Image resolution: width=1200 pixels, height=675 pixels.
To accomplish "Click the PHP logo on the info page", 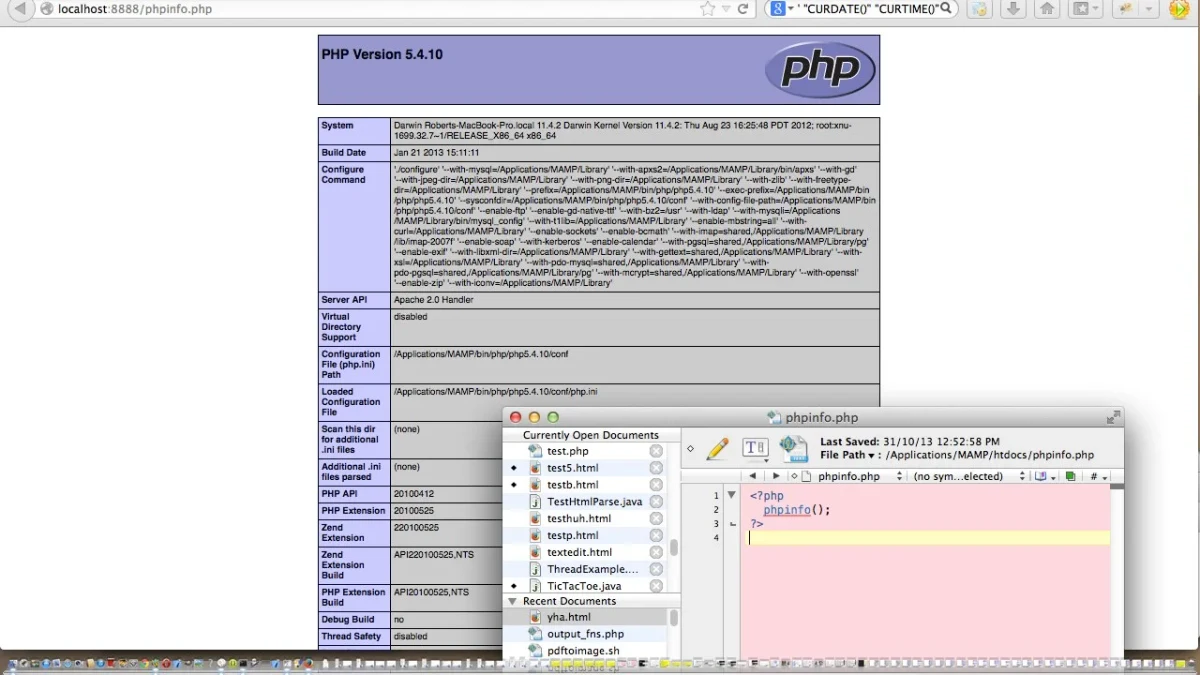I will click(x=820, y=69).
